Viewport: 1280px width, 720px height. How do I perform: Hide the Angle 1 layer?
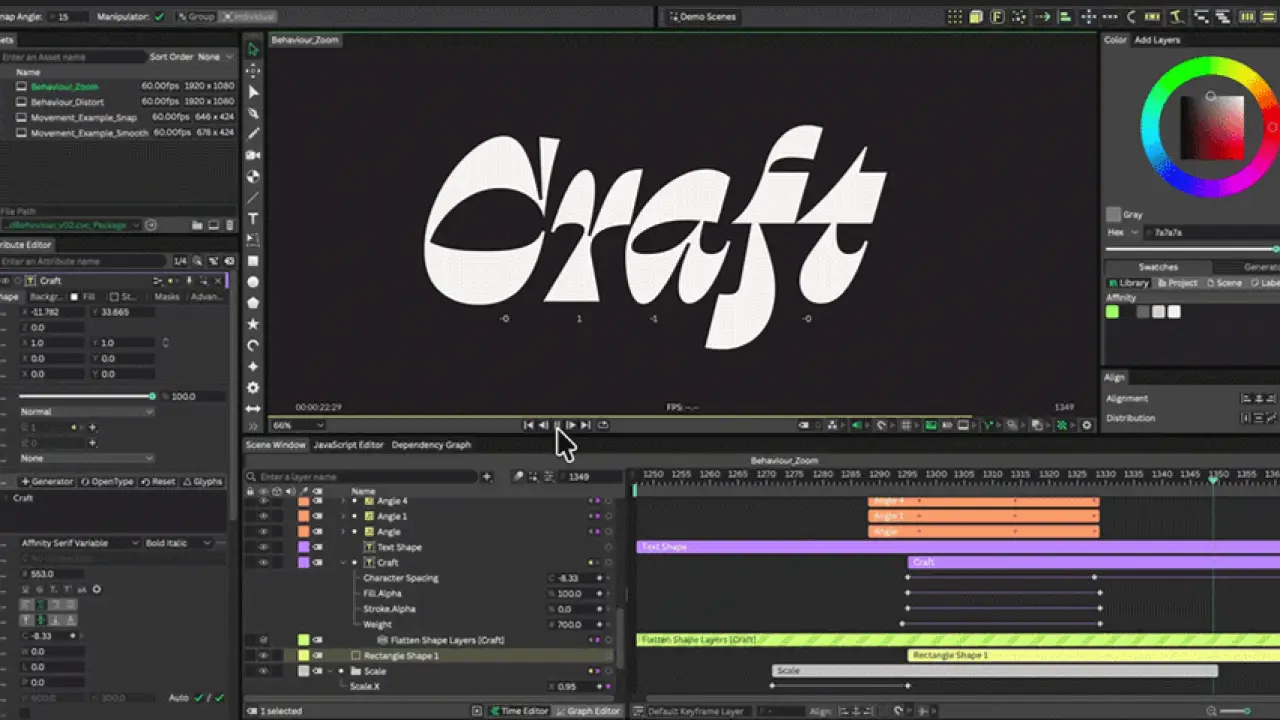(264, 516)
